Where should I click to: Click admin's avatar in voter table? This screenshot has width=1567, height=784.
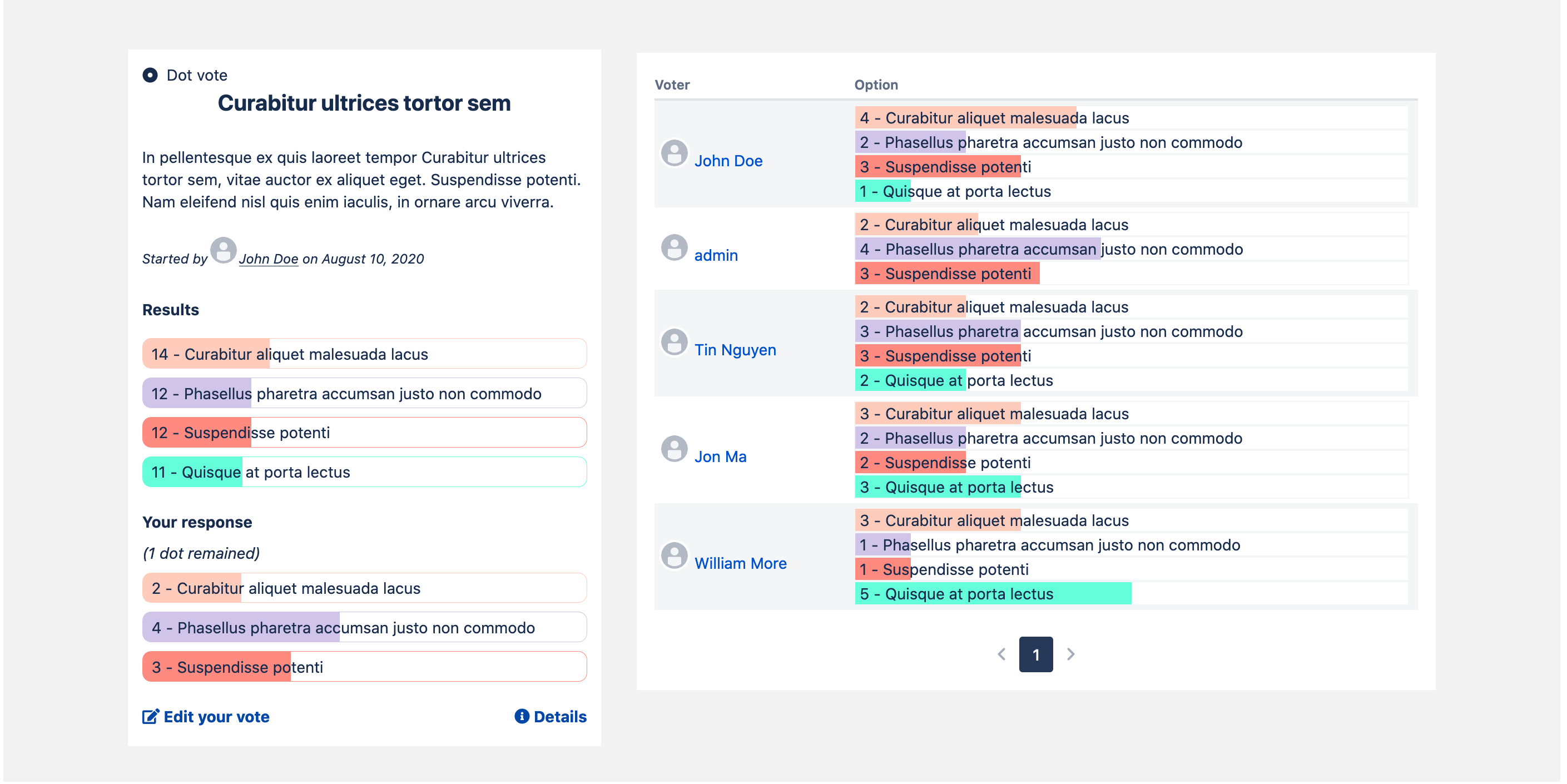pyautogui.click(x=674, y=247)
